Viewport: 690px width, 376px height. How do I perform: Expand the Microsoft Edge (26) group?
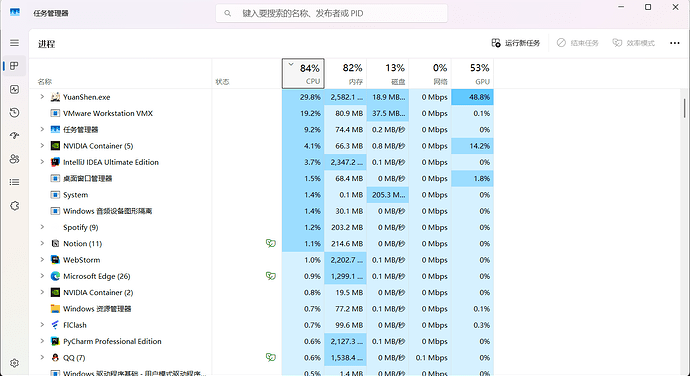point(42,276)
